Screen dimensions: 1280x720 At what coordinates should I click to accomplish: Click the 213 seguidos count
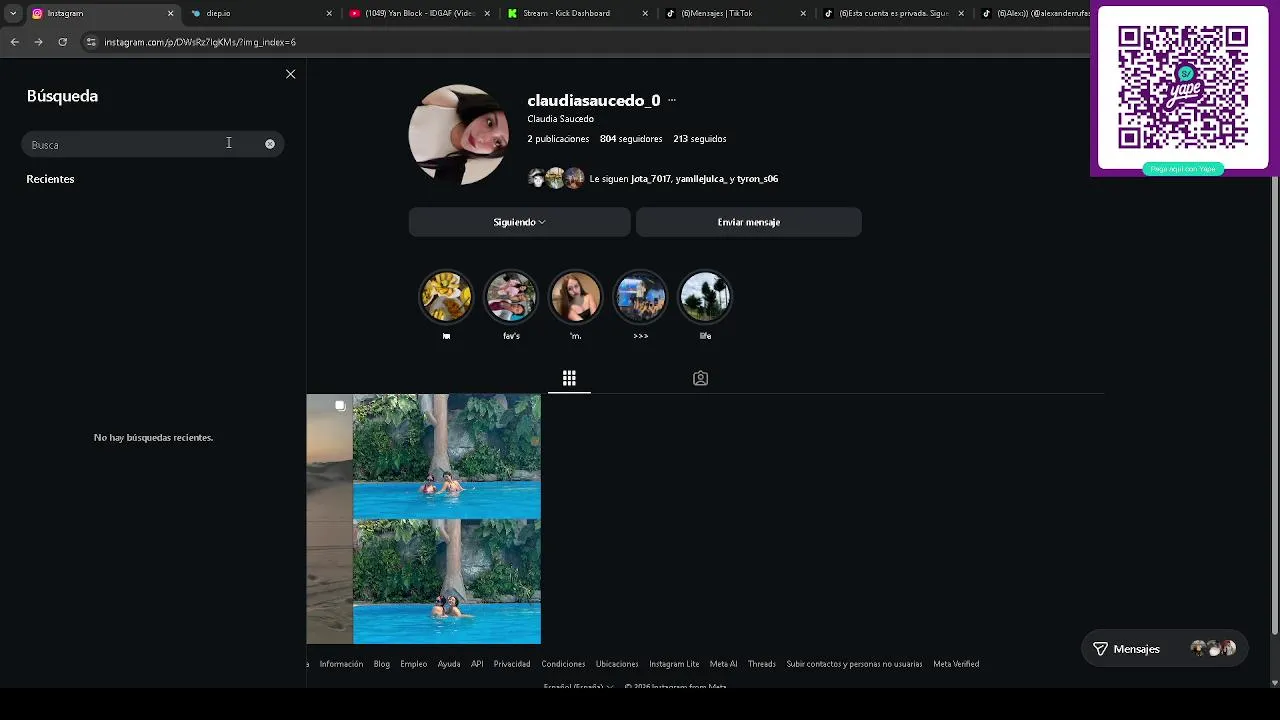[x=700, y=139]
